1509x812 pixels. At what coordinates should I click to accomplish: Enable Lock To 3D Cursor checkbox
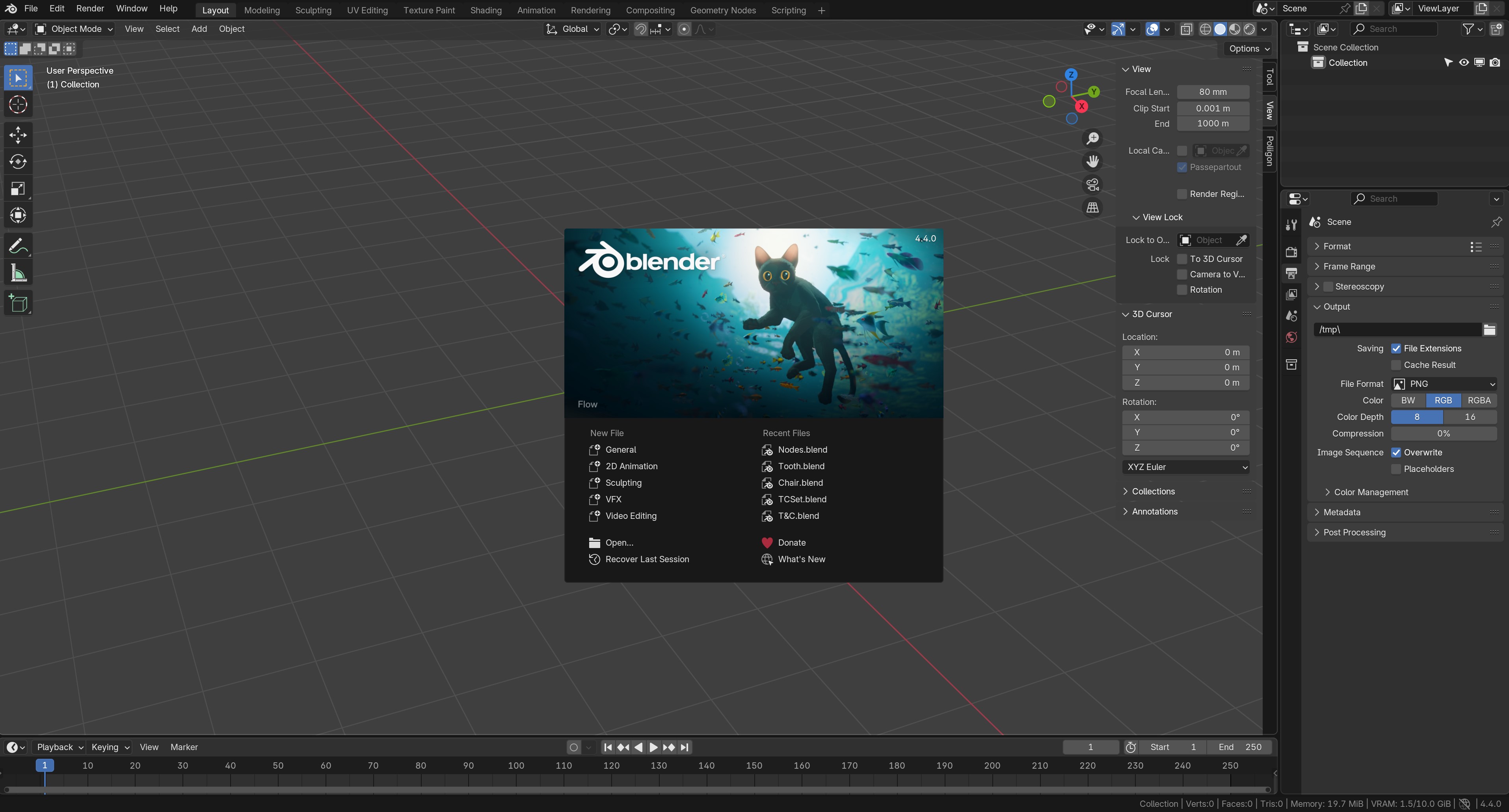click(1182, 259)
